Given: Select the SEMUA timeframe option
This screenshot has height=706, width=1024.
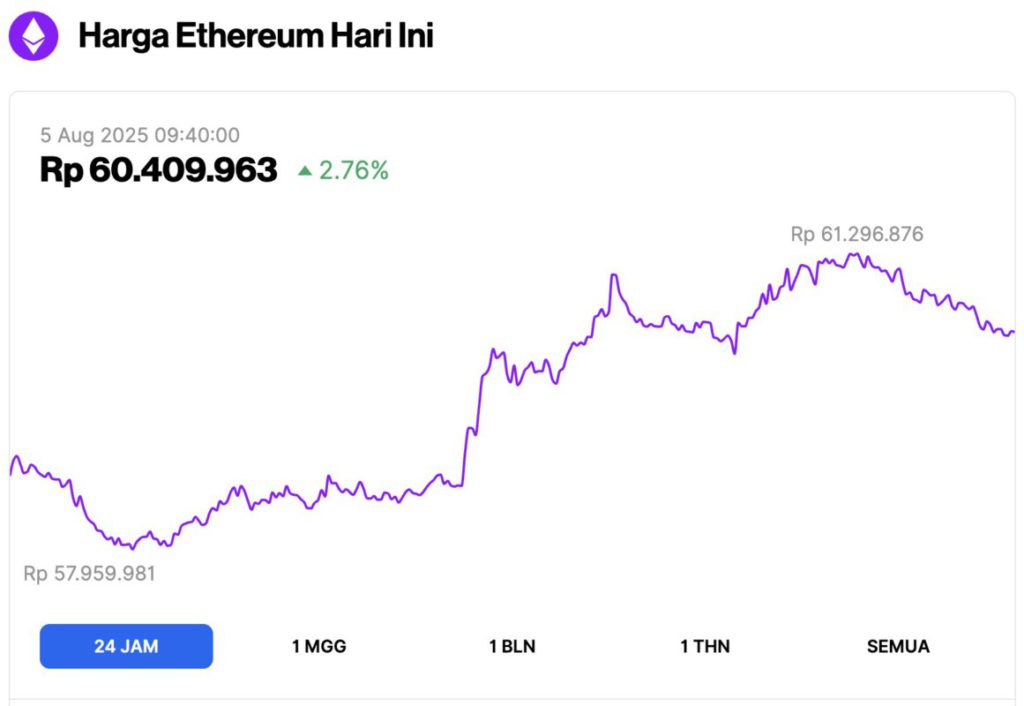Looking at the screenshot, I should (897, 646).
